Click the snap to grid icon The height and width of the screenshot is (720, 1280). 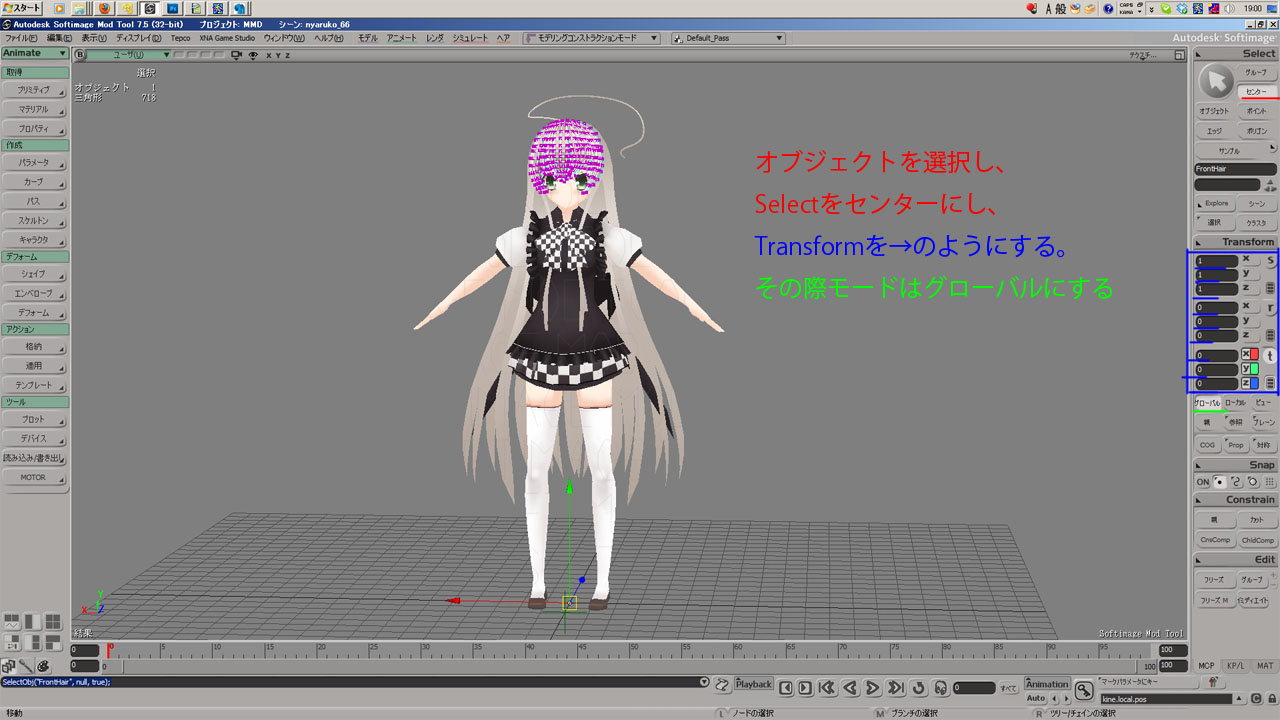1270,482
